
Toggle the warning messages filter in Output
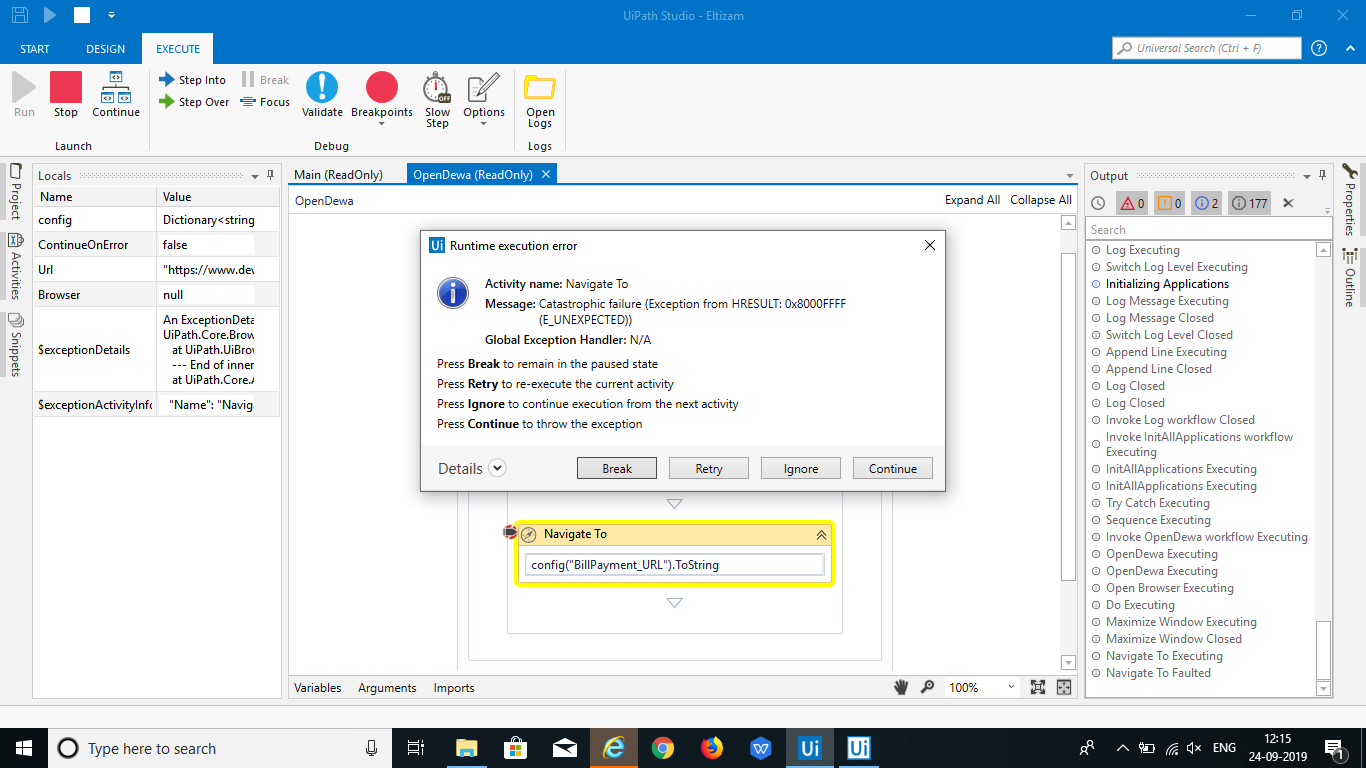(x=1170, y=203)
